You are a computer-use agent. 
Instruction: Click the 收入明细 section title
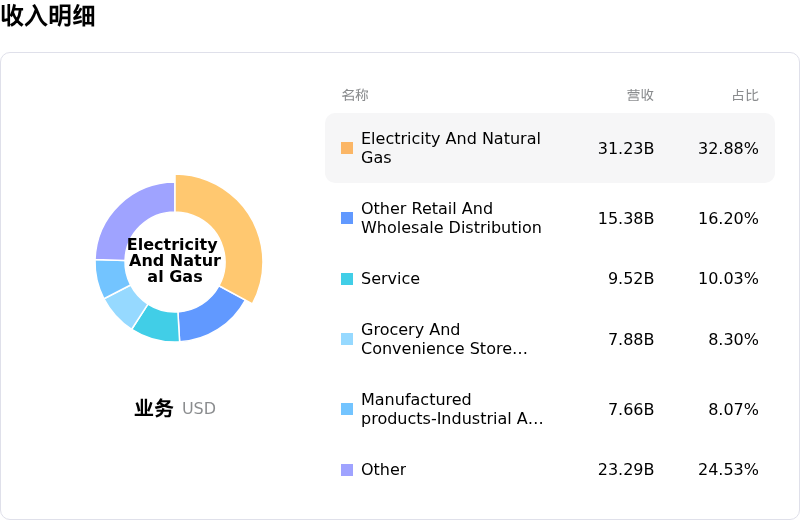click(48, 16)
